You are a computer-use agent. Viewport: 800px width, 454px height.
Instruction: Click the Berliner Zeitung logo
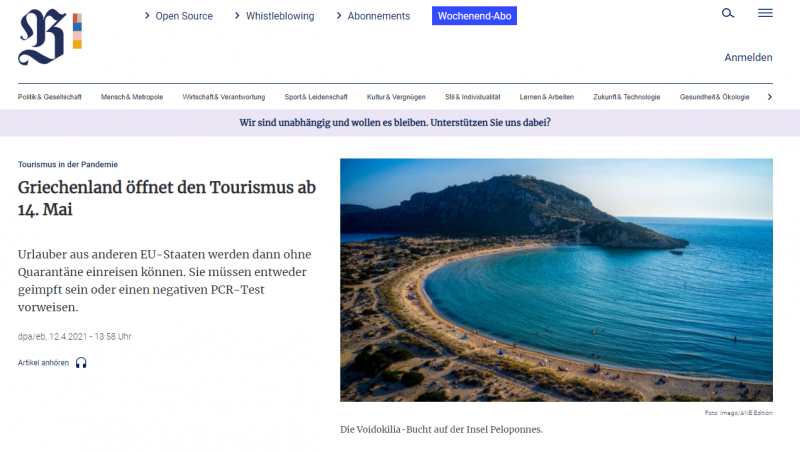pos(50,37)
